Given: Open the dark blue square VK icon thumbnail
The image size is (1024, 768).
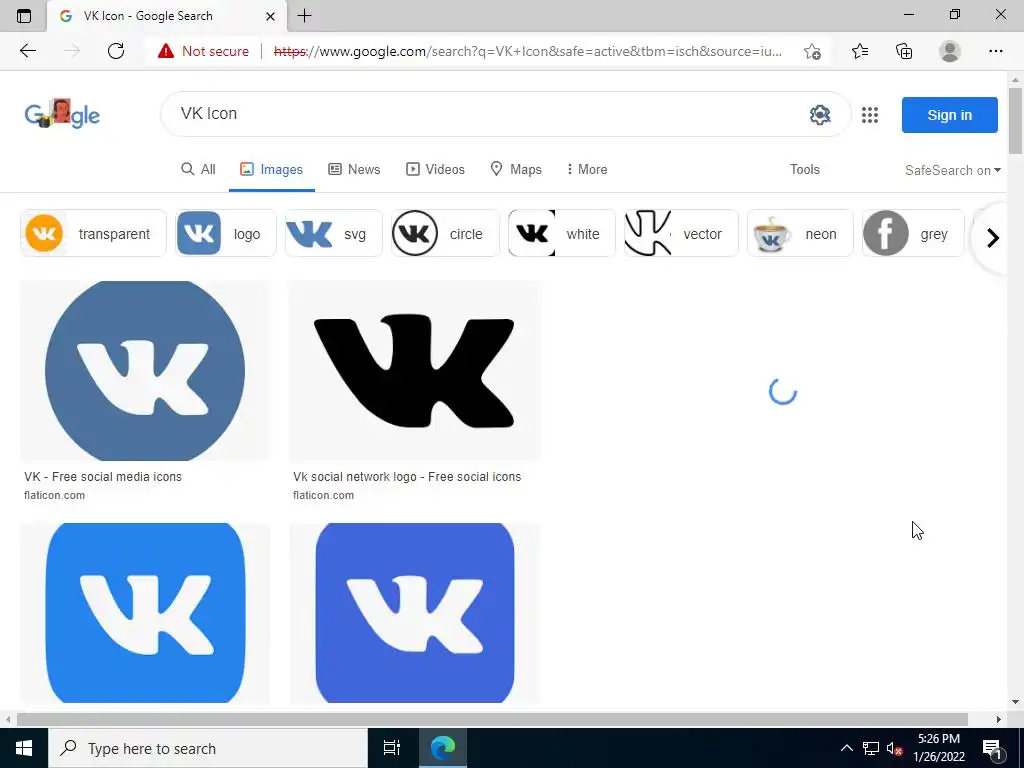Looking at the screenshot, I should [415, 613].
